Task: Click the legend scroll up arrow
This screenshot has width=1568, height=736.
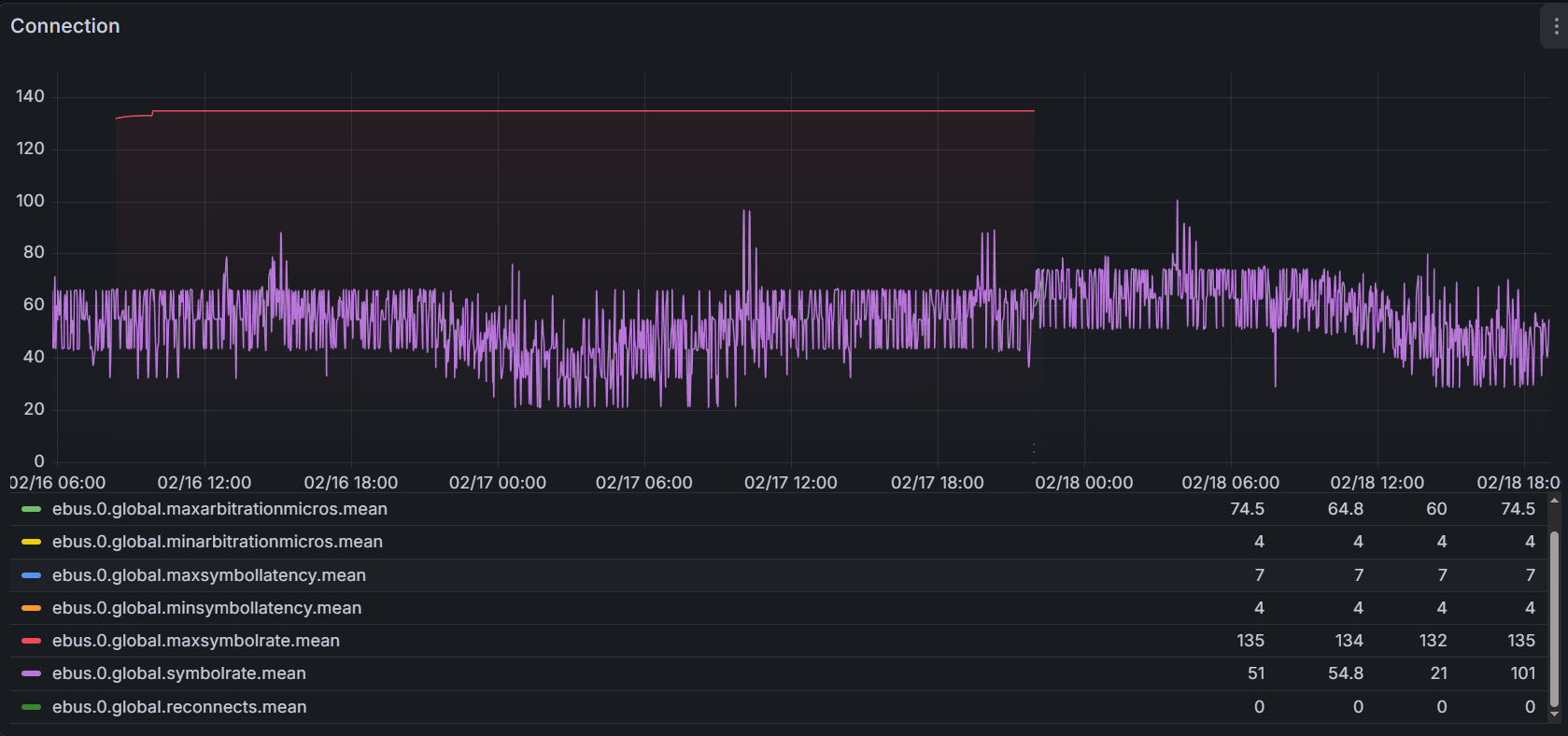Action: pyautogui.click(x=1554, y=502)
